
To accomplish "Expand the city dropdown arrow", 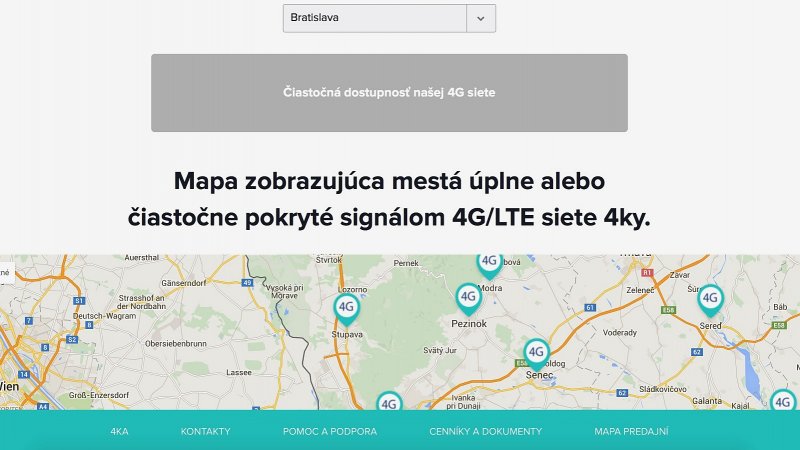I will (x=480, y=18).
